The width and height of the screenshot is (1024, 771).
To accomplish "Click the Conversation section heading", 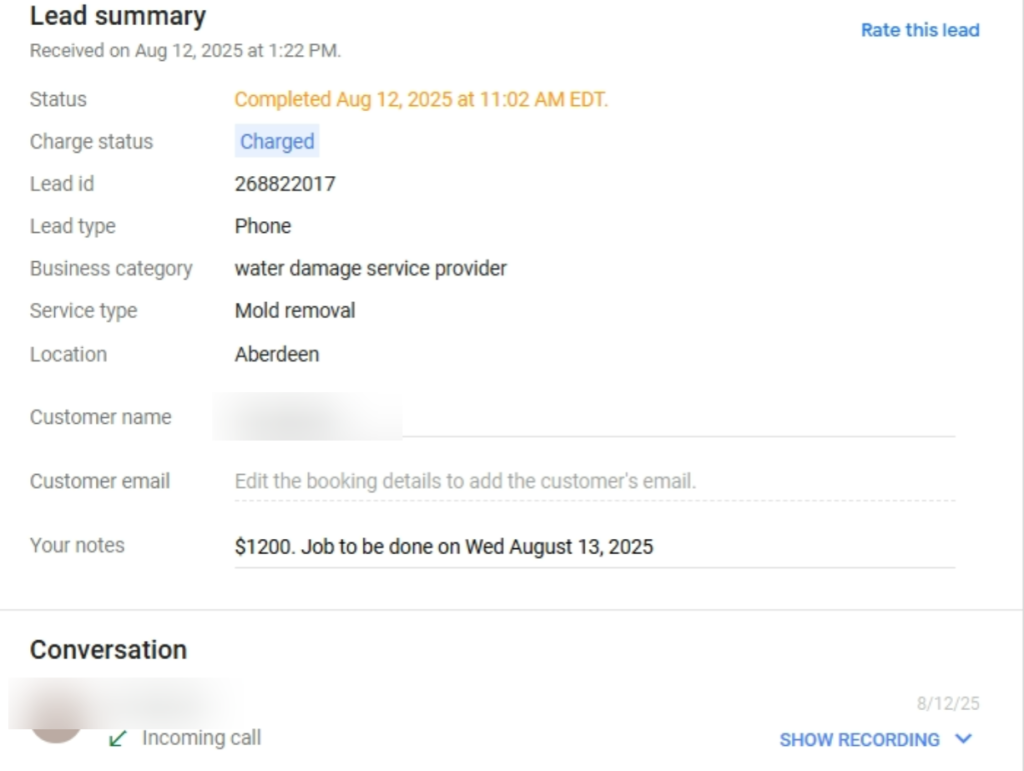I will point(108,650).
